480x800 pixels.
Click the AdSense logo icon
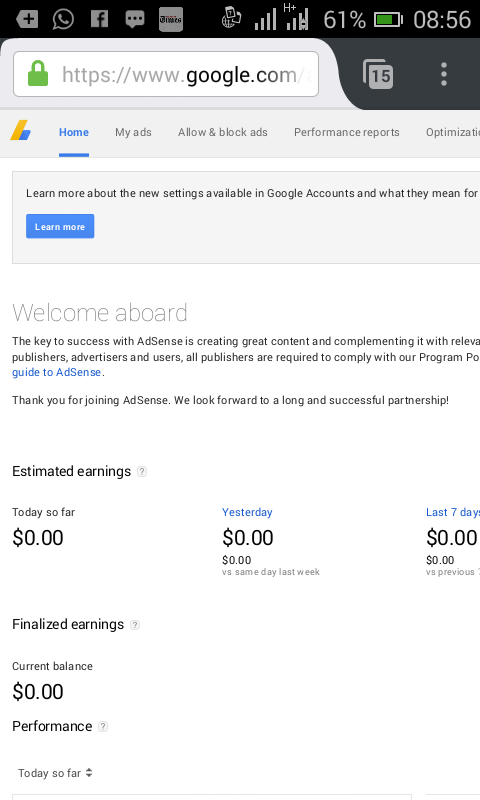click(x=20, y=131)
